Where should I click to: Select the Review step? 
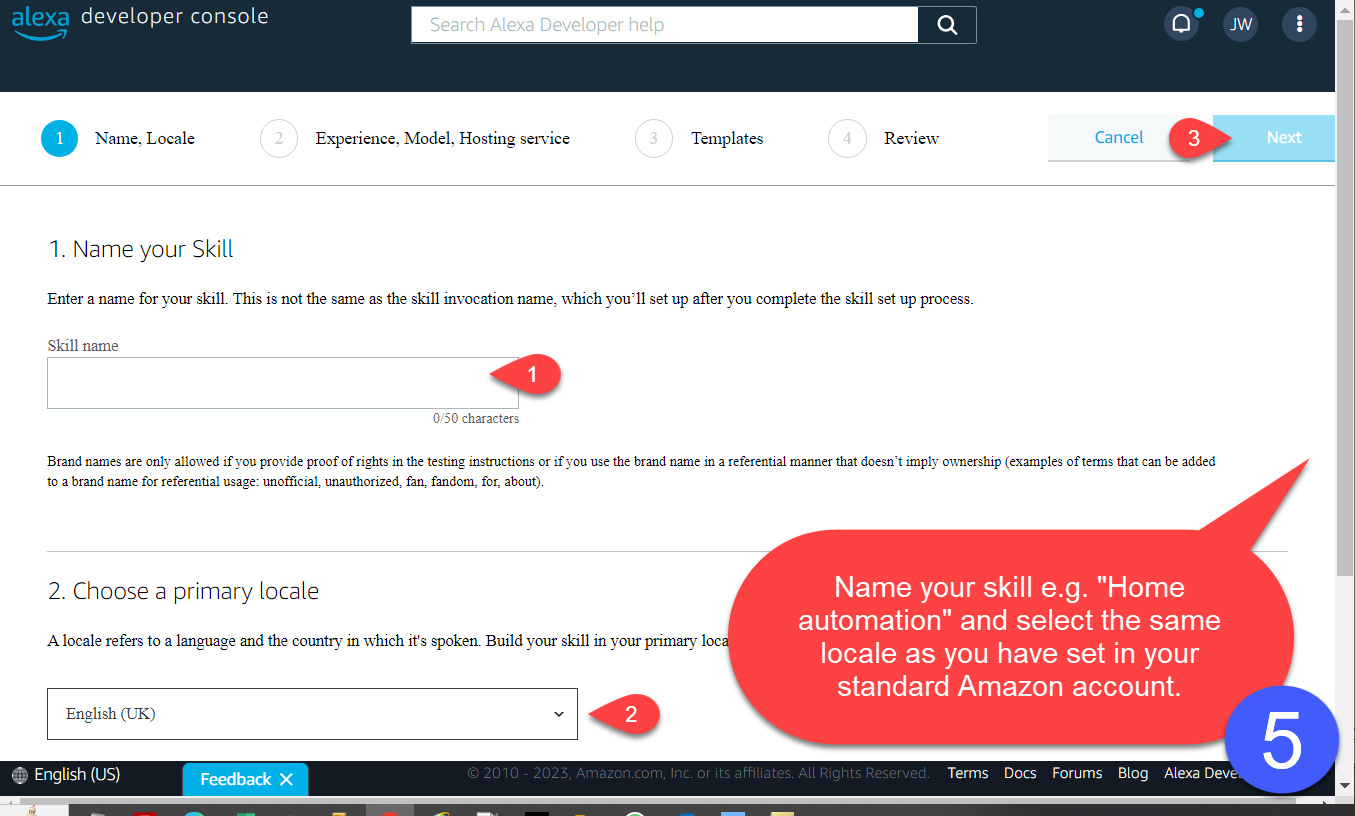point(910,139)
